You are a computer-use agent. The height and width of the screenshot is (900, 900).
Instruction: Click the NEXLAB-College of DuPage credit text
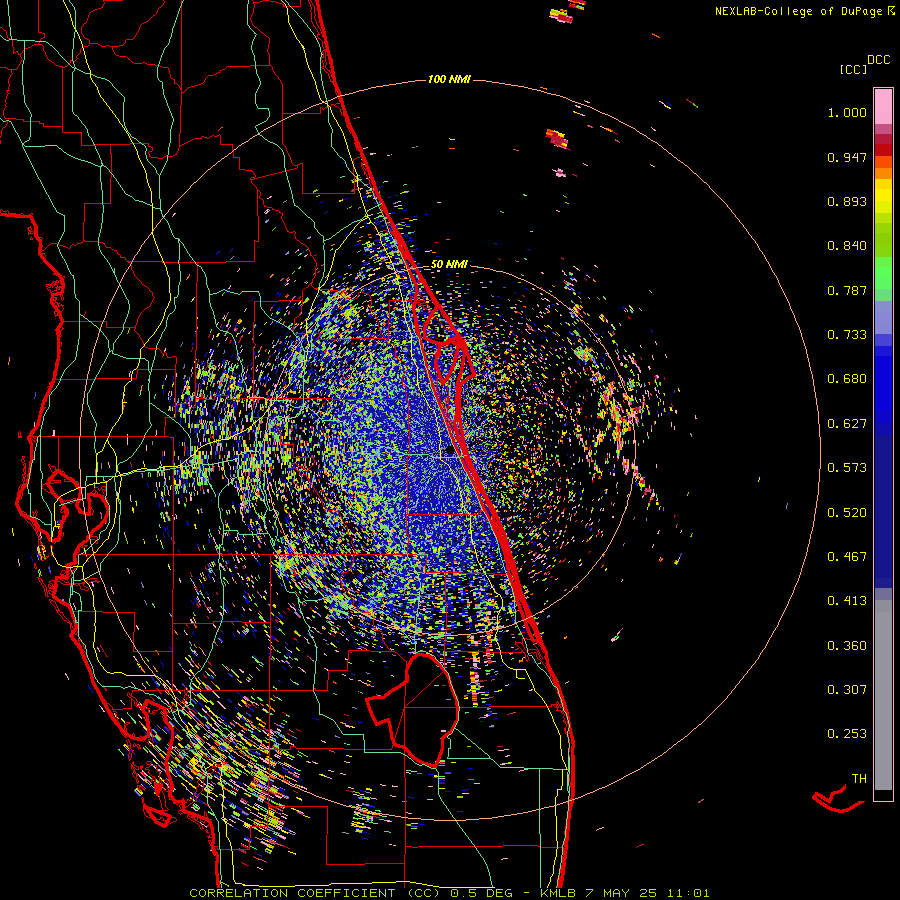point(801,11)
